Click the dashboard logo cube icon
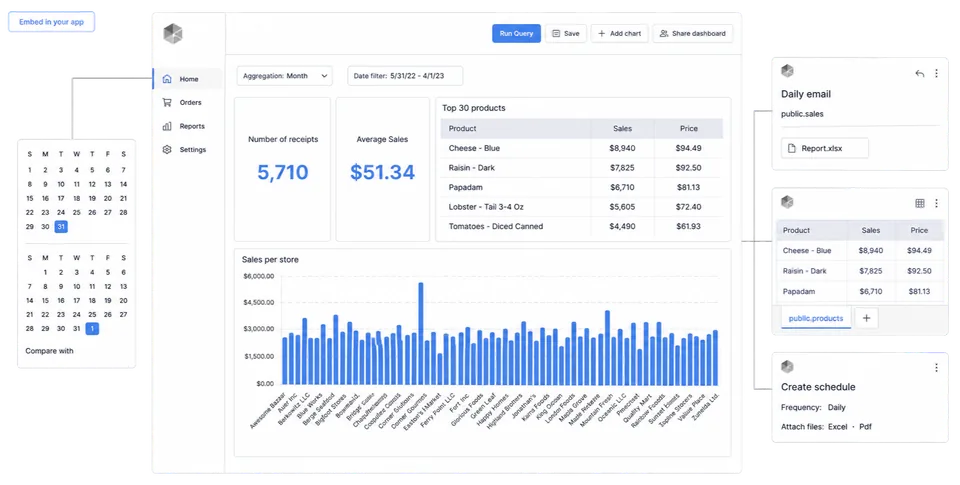 tap(173, 34)
